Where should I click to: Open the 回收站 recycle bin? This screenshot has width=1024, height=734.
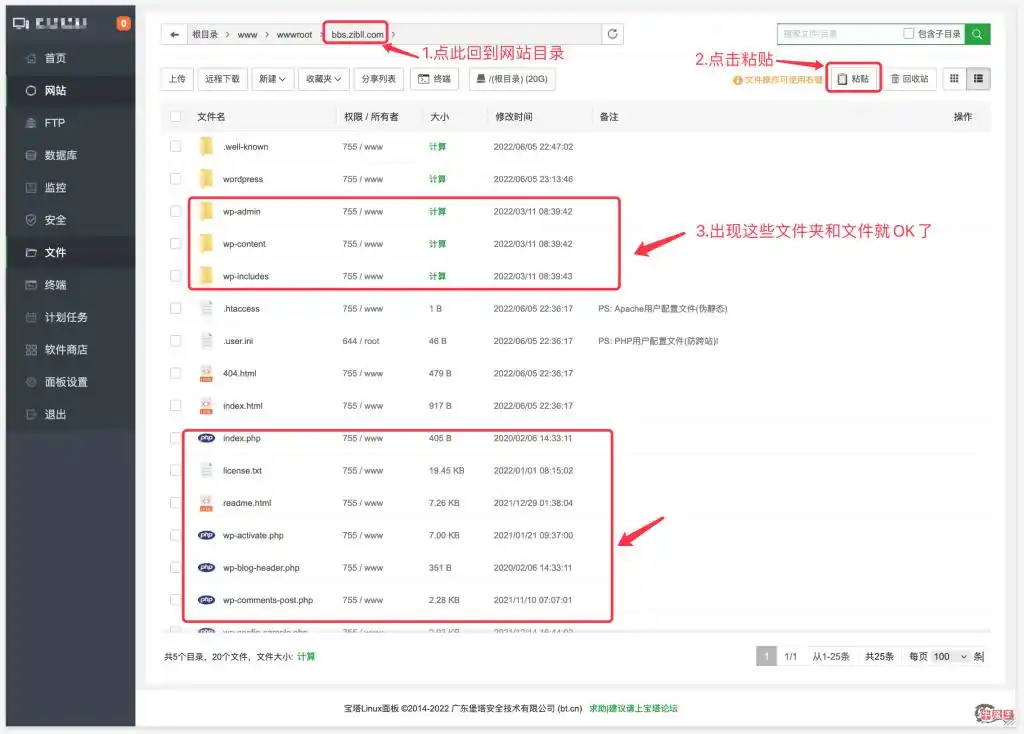tap(909, 78)
